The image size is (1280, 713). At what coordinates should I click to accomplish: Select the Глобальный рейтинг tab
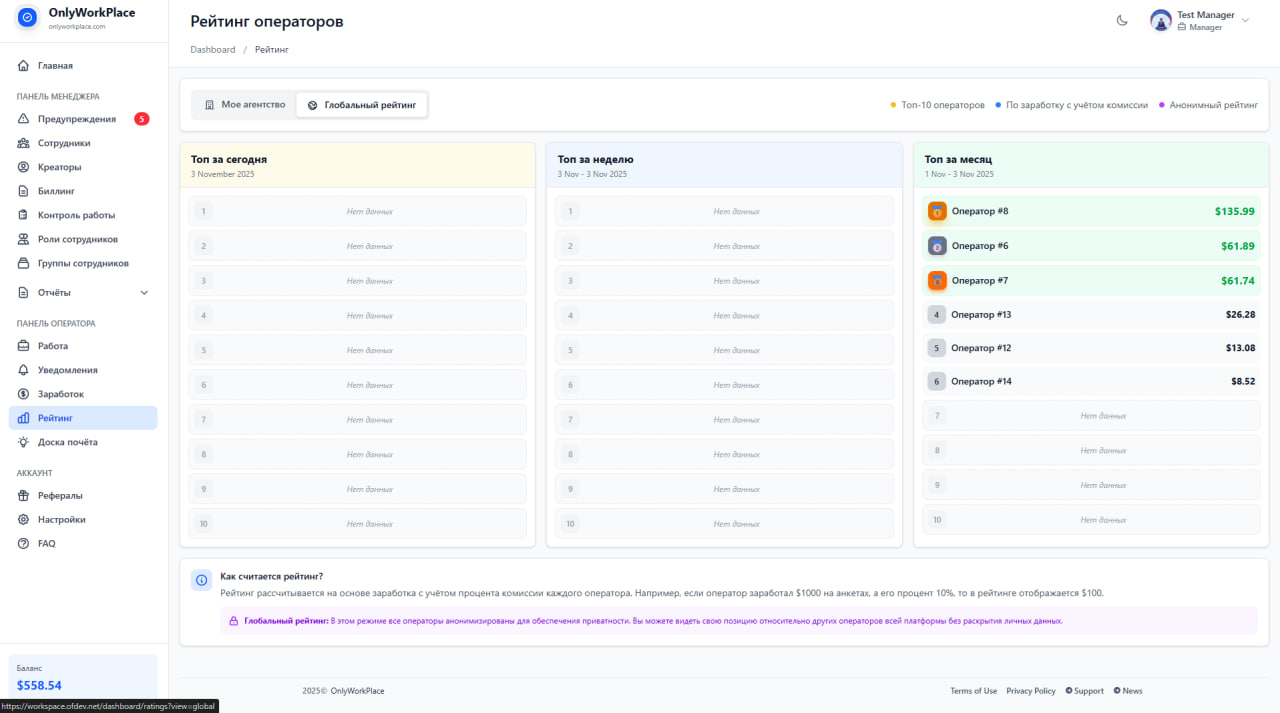click(362, 103)
